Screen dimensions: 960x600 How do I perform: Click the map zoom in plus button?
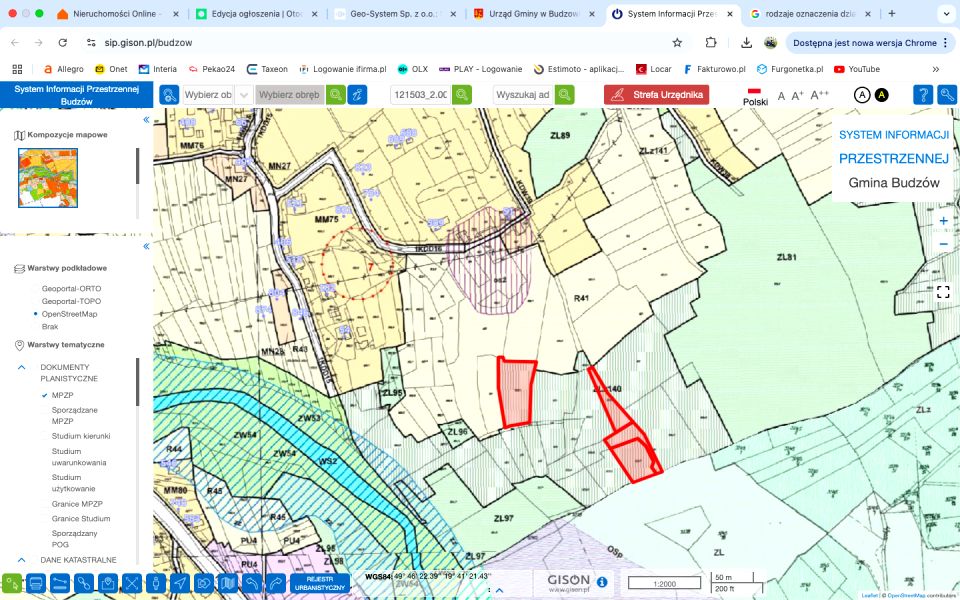(x=943, y=221)
